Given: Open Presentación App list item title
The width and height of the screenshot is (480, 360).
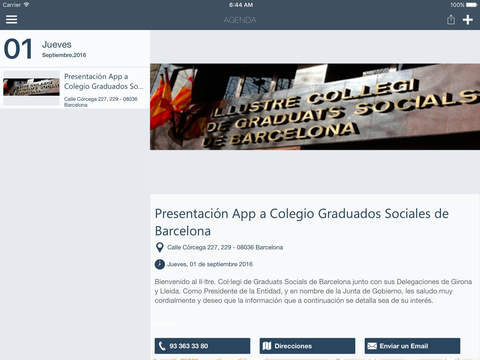Looking at the screenshot, I should pos(104,81).
